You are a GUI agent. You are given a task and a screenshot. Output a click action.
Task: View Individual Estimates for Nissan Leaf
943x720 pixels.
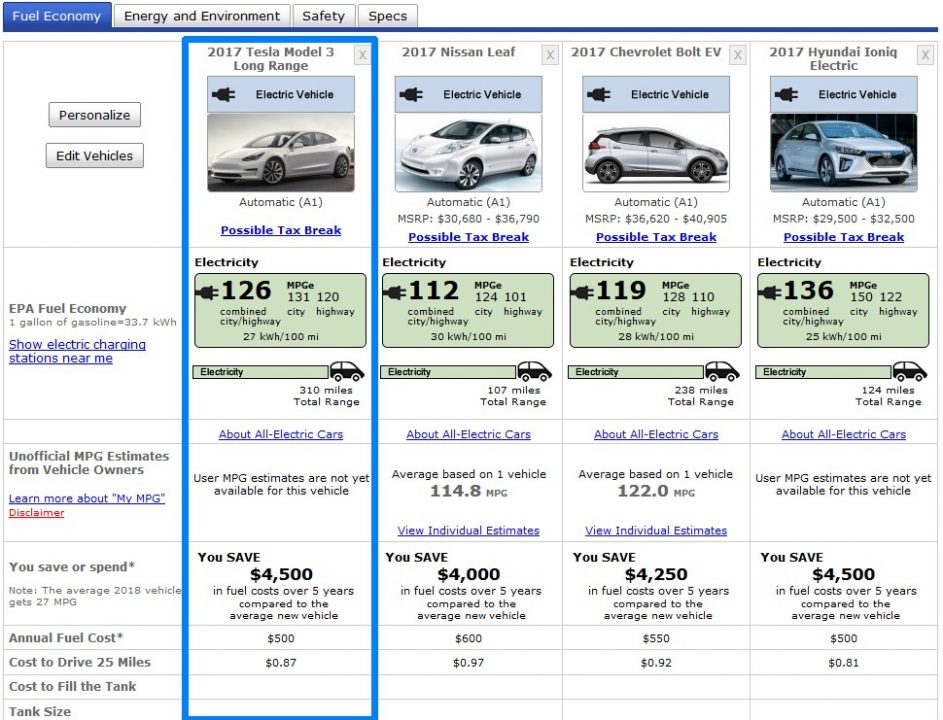468,531
